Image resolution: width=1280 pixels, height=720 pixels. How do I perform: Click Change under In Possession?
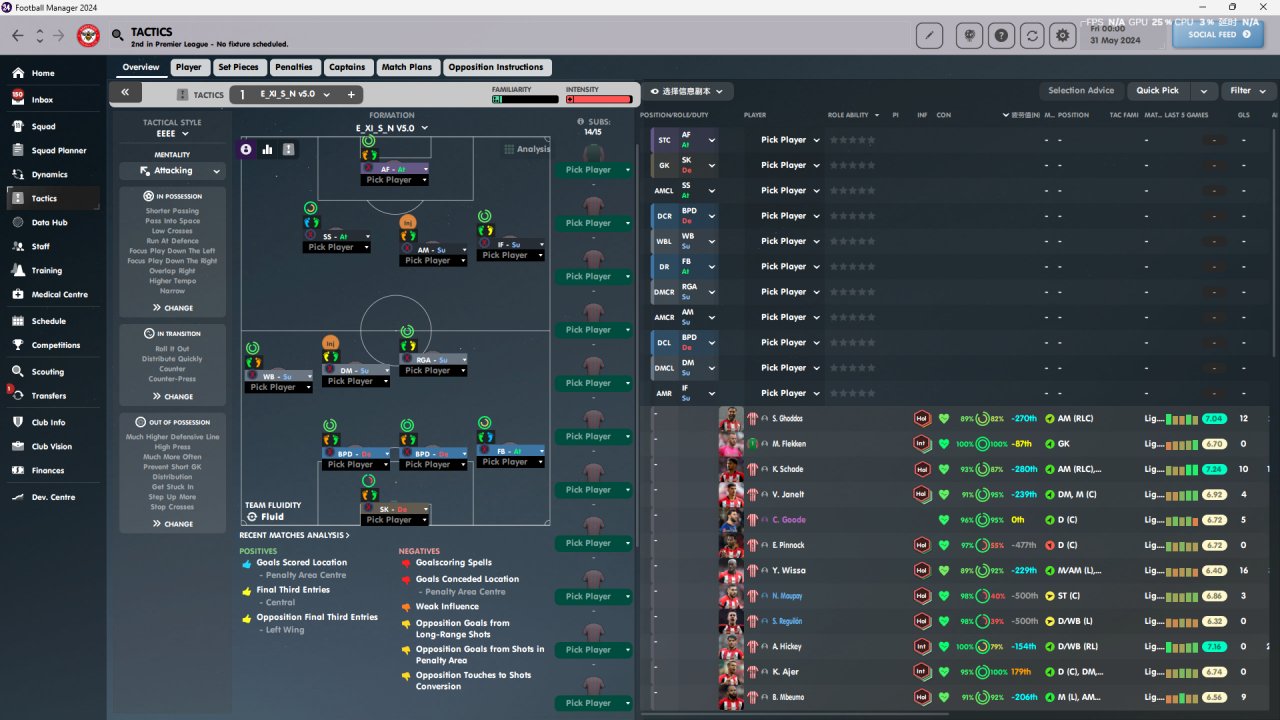coord(172,308)
